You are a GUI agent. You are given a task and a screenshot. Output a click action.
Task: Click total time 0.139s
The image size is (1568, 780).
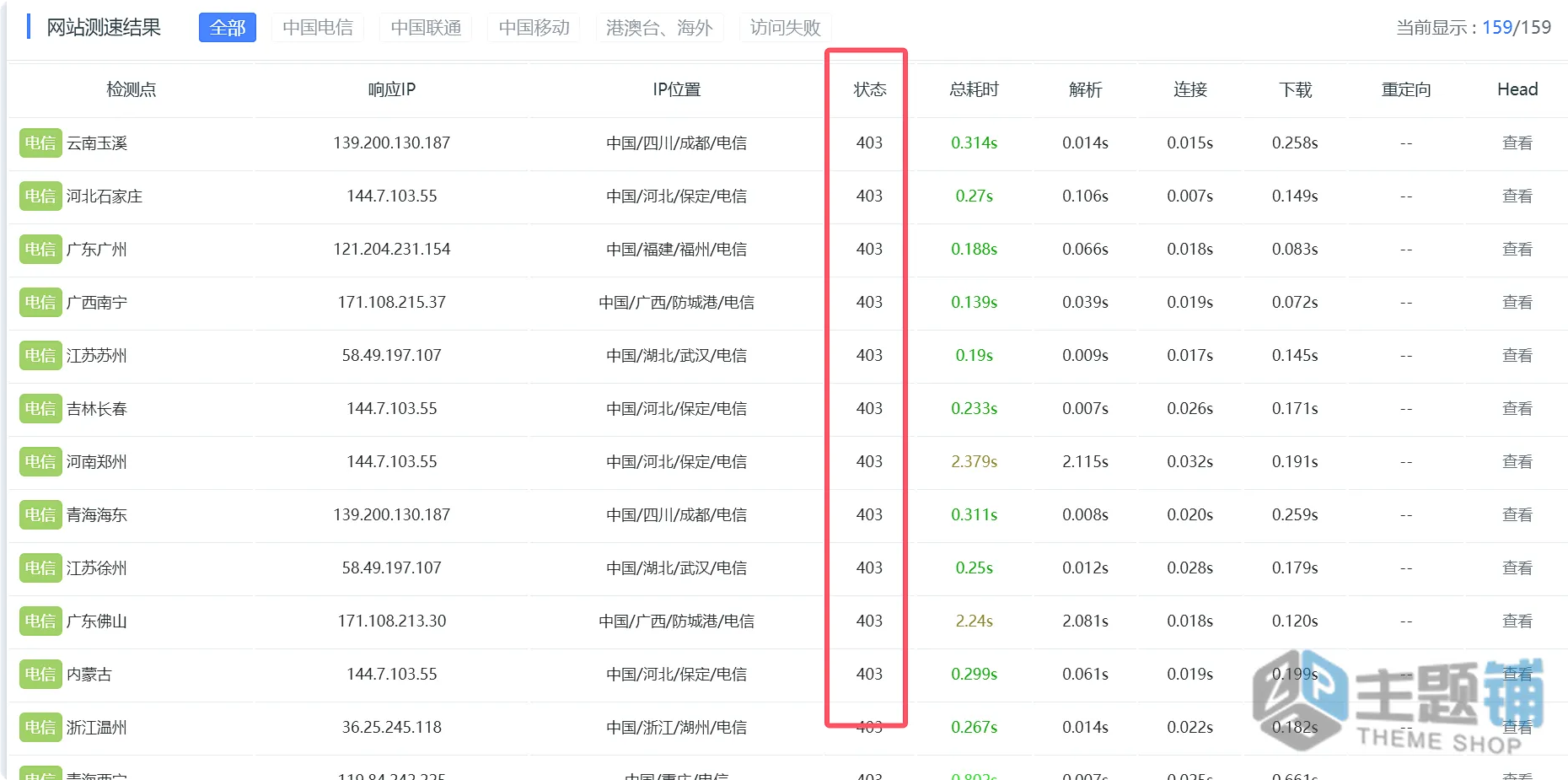[x=975, y=303]
